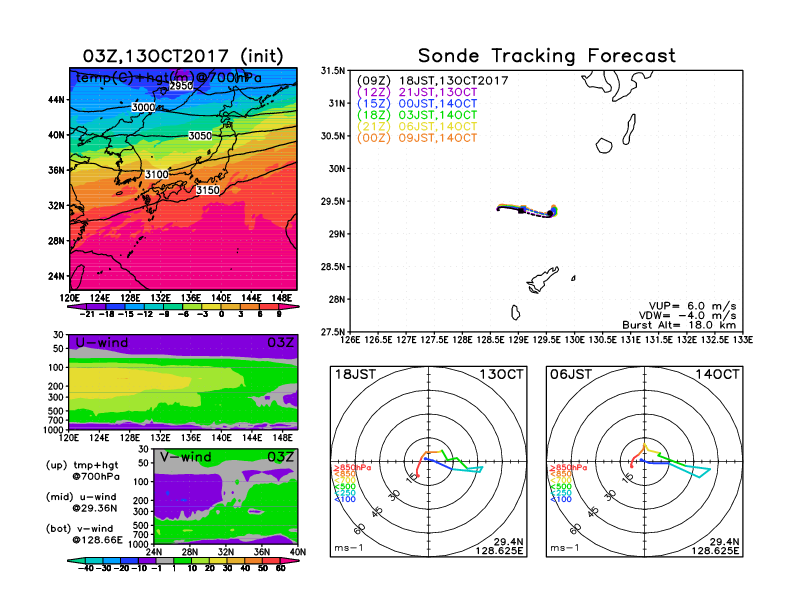The height and width of the screenshot is (612, 792).
Task: Select orange legend entry '(00Z) 09JST,14OCT'
Action: [417, 138]
